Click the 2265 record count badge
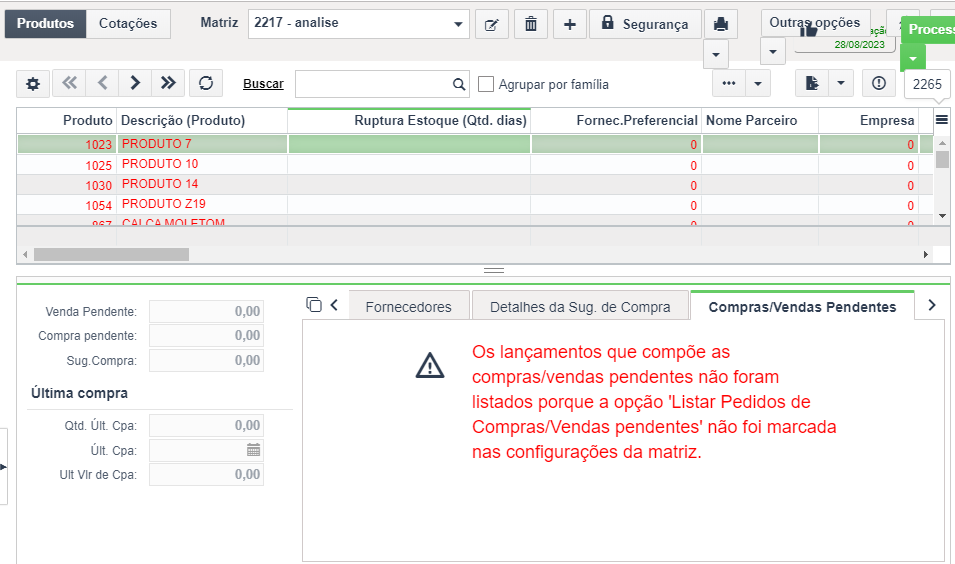The image size is (955, 564). (927, 85)
